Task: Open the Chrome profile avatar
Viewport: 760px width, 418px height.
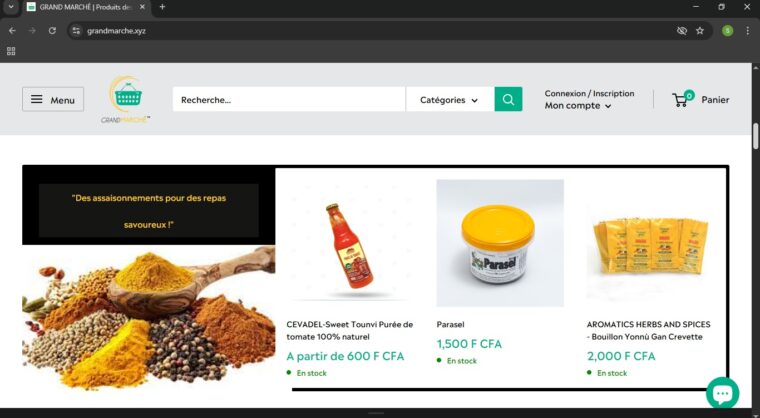Action: [x=727, y=31]
